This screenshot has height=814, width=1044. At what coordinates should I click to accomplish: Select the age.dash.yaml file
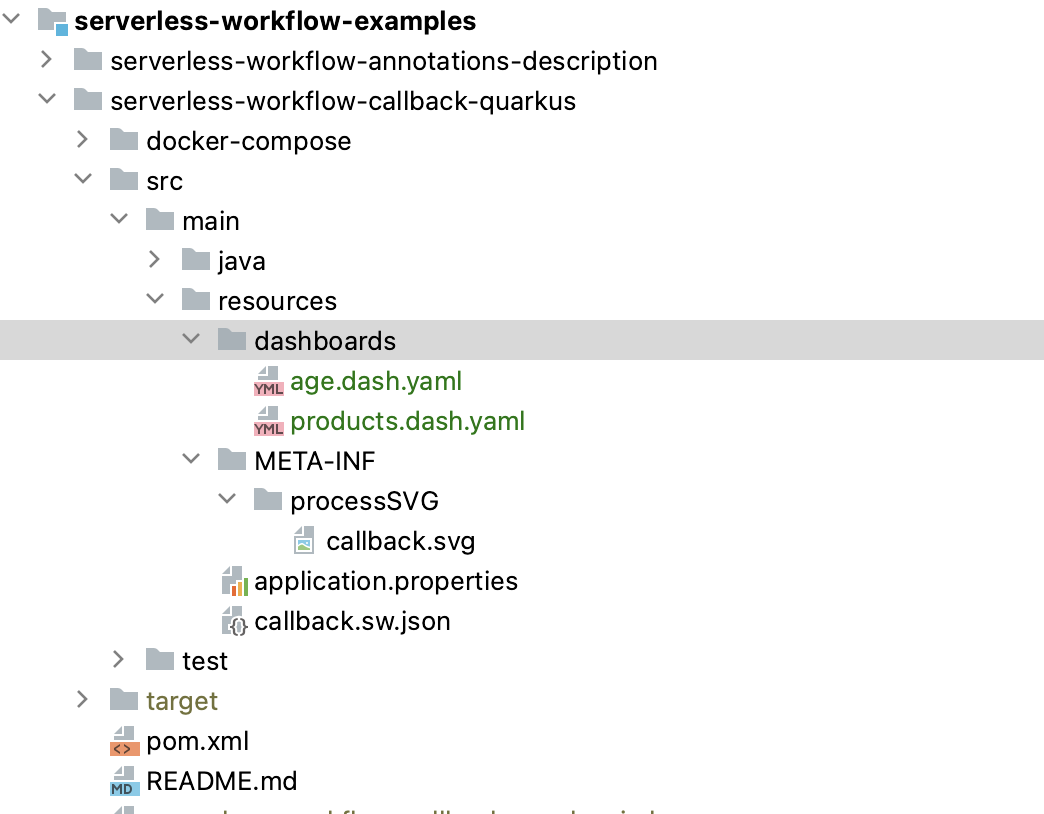coord(376,381)
